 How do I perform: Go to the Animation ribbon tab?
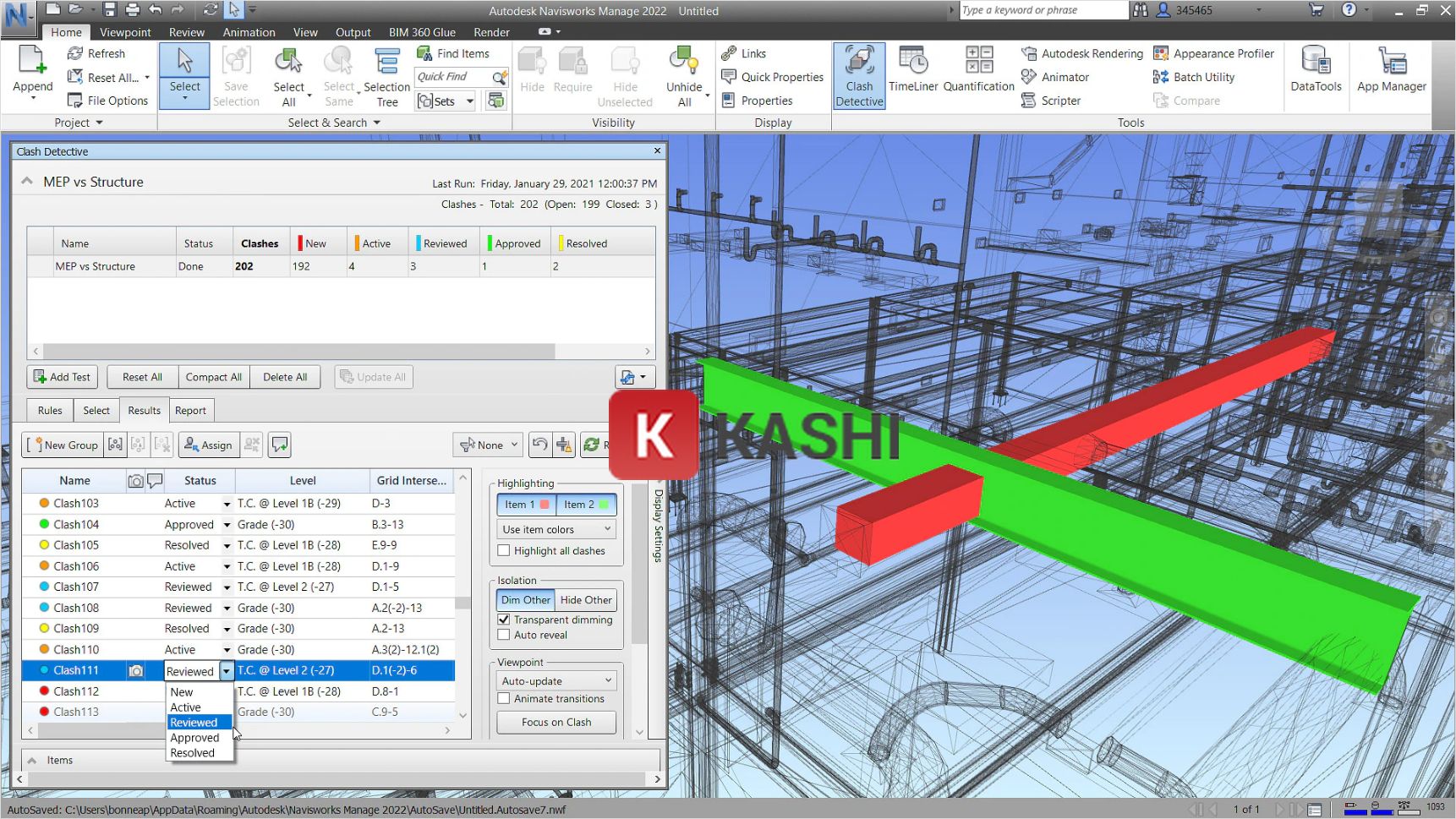point(248,32)
